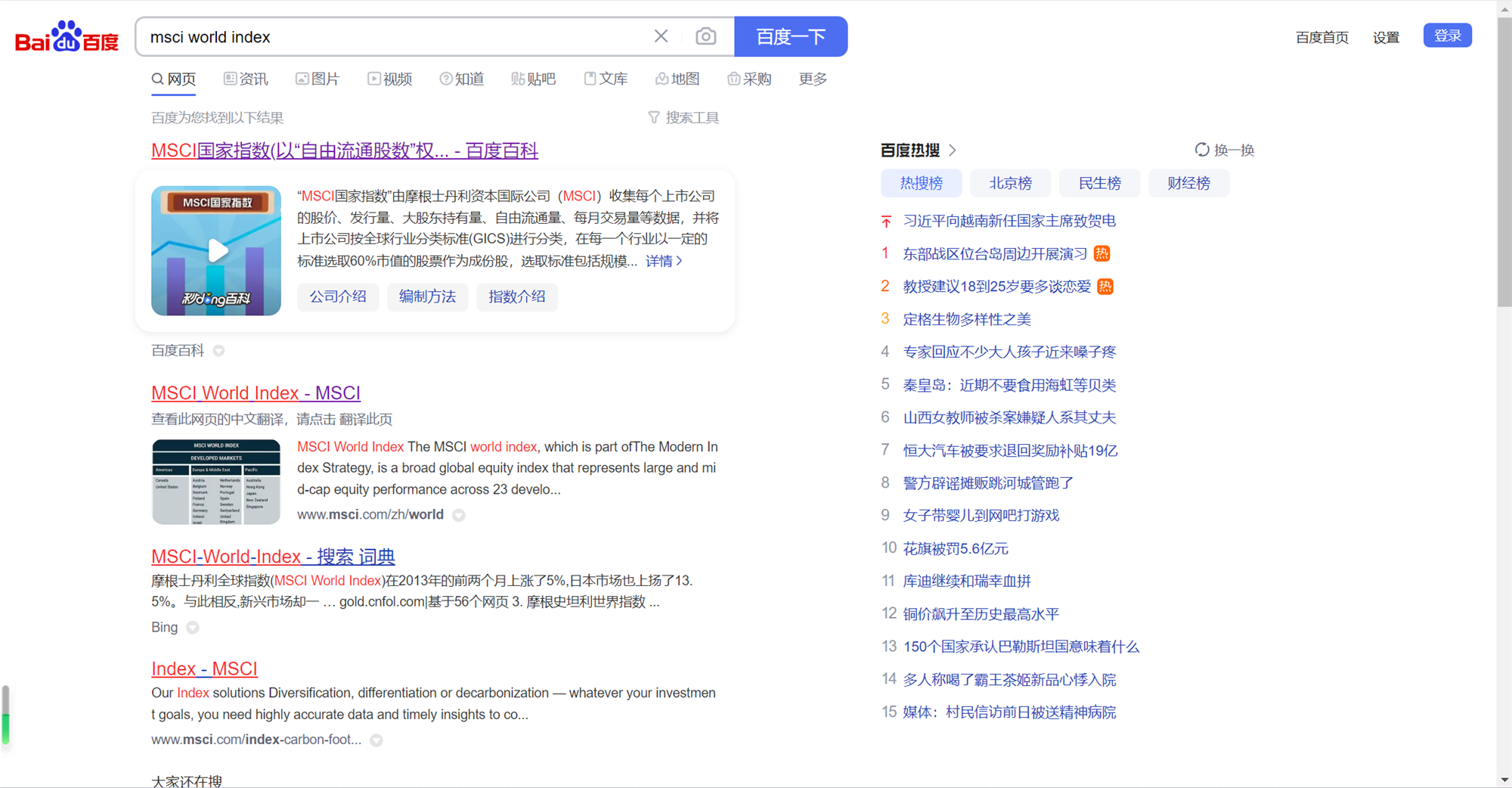Open the MSCI World Index developed markets thumbnail
Screen dimensions: 1512x788
pyautogui.click(x=216, y=482)
